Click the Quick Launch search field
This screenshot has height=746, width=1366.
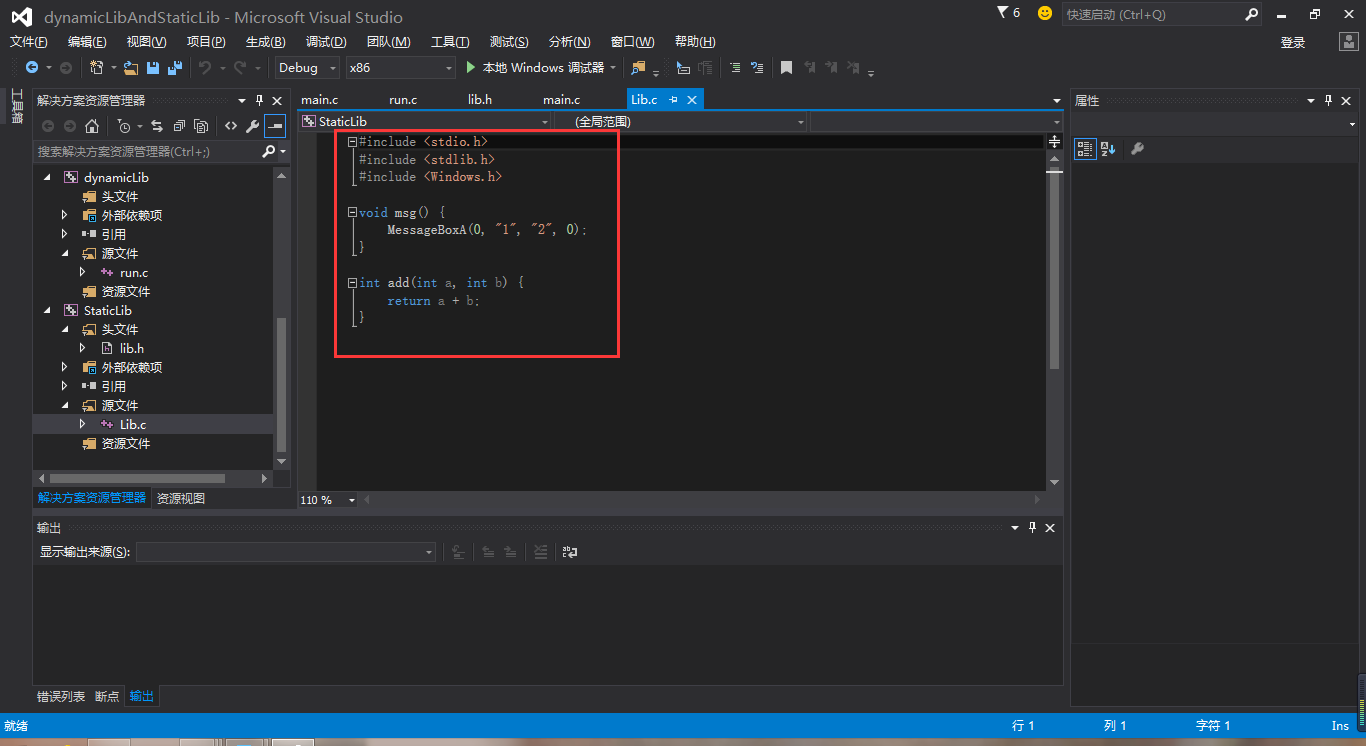tap(1152, 15)
